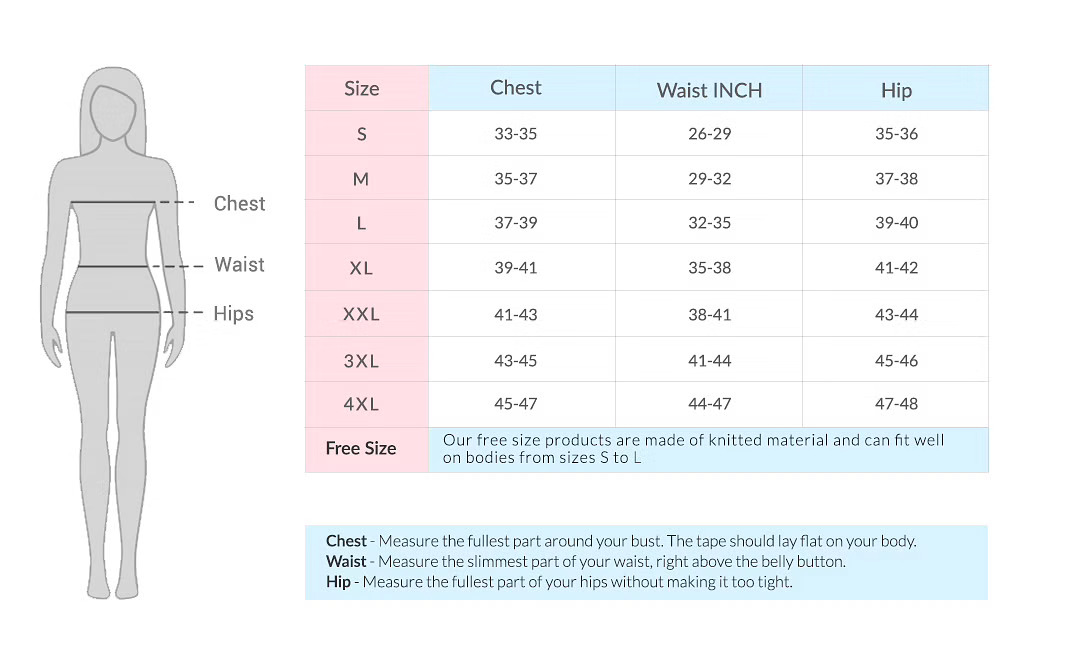Select the XXL size row label
Viewport: 1076px width, 665px height.
coord(361,314)
